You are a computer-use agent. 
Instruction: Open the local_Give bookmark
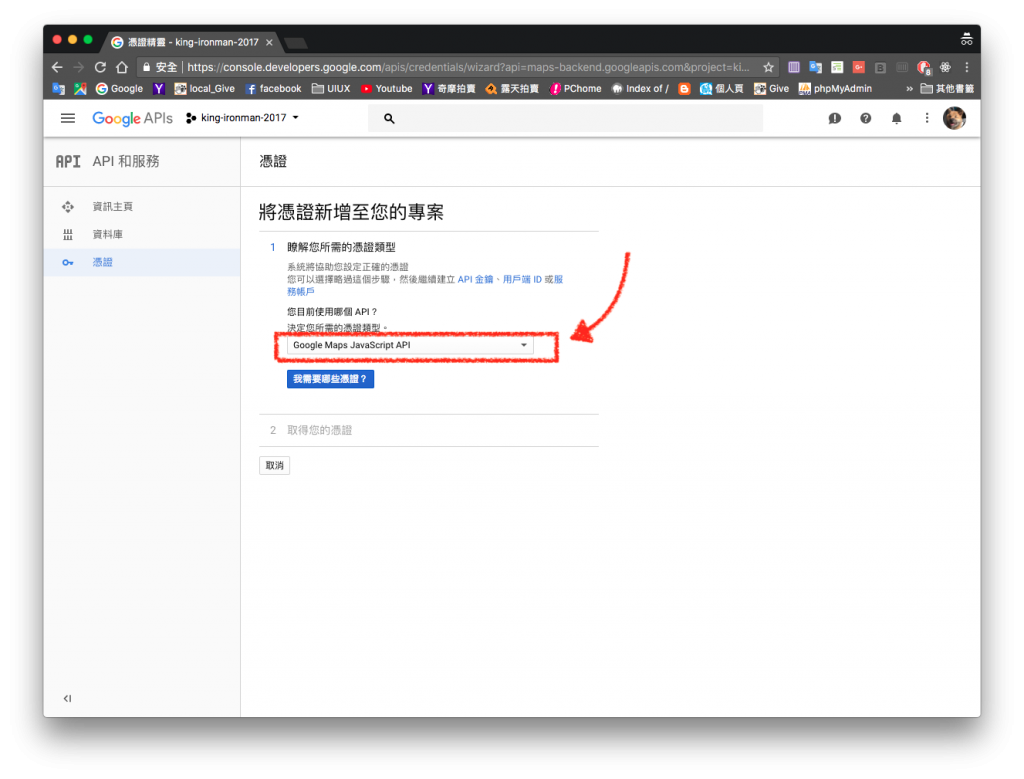click(204, 89)
